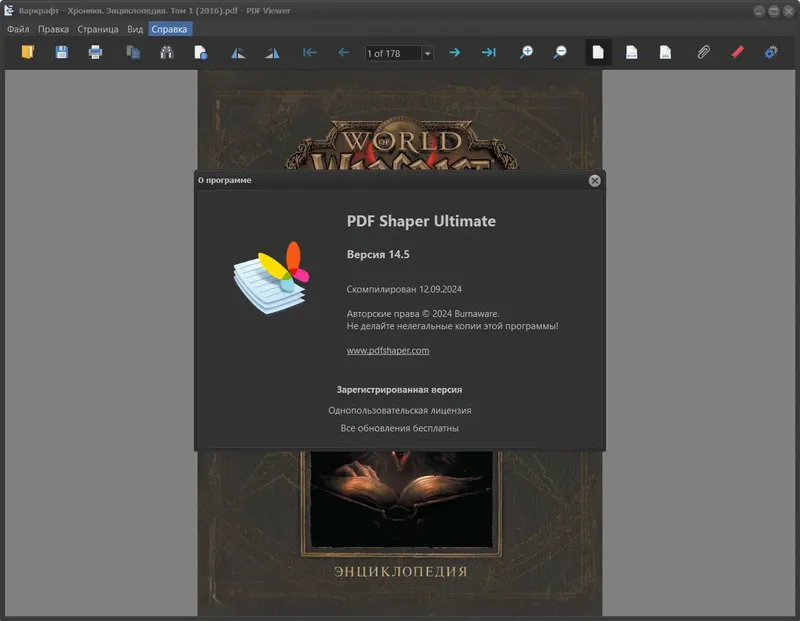
Task: Click the open book image on the PDF page
Action: pyautogui.click(x=402, y=499)
